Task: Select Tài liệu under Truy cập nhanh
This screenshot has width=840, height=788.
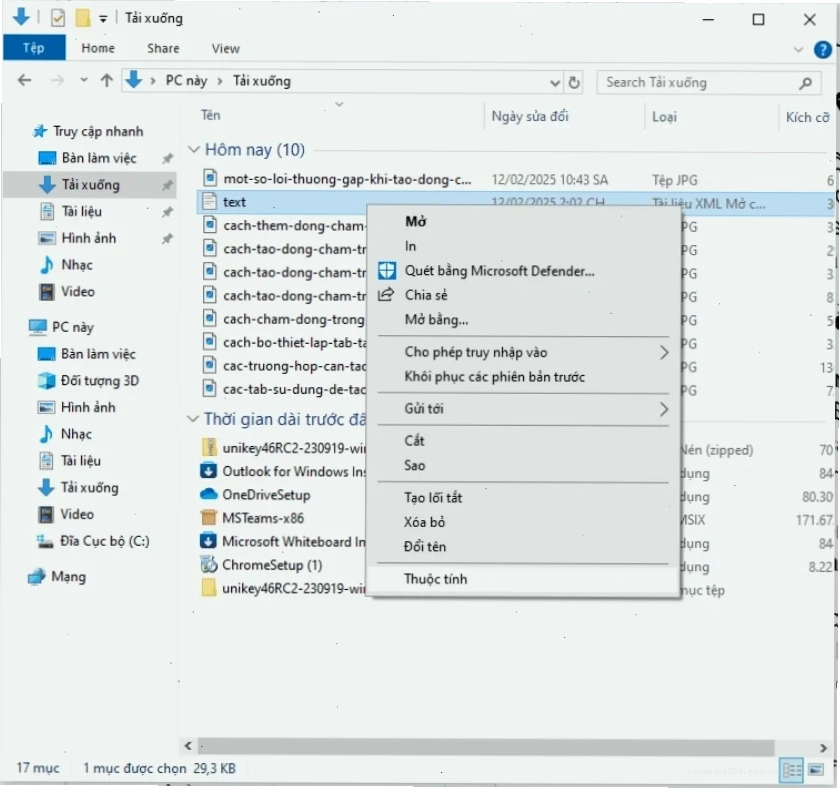Action: point(81,212)
